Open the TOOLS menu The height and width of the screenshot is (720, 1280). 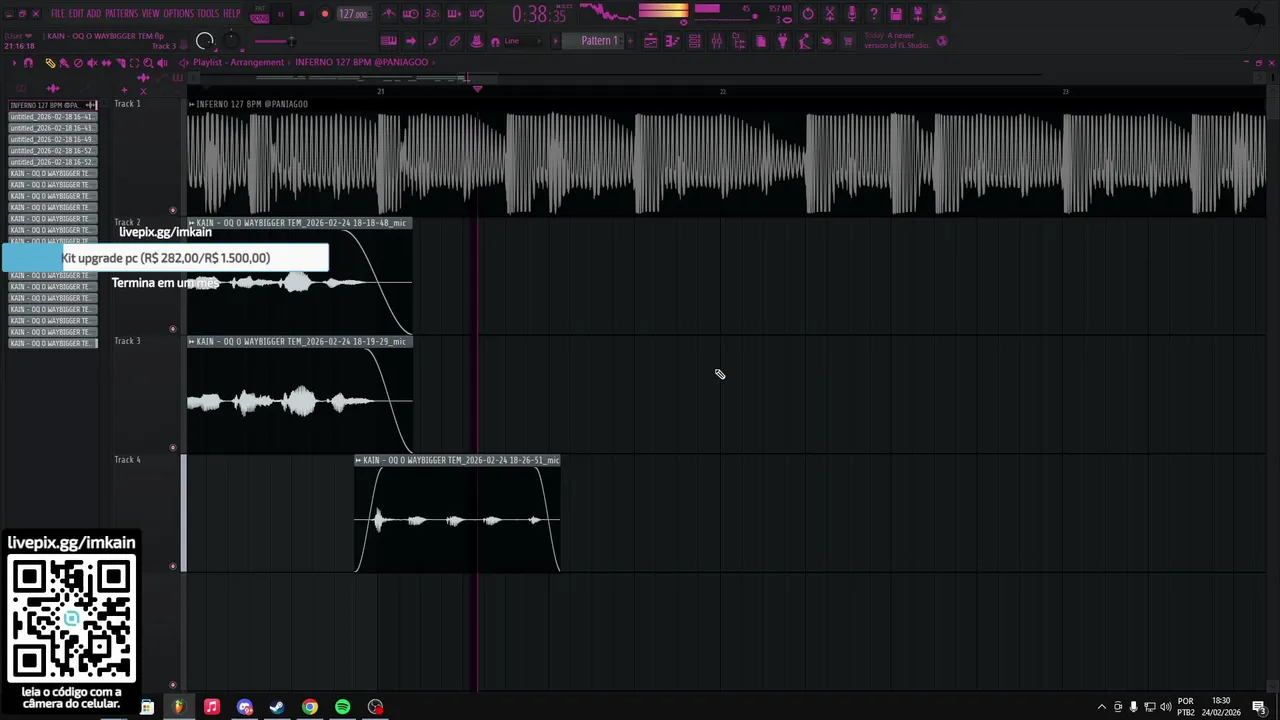[207, 14]
